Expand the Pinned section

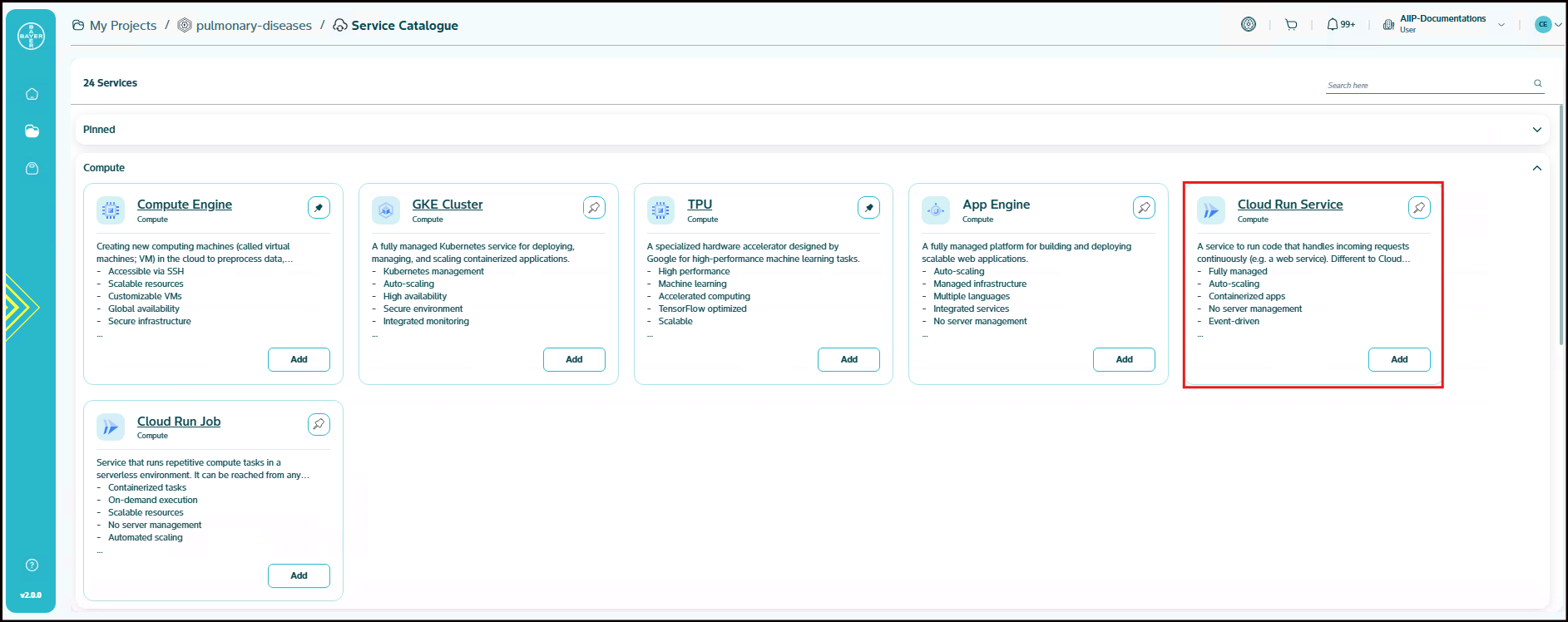click(1536, 130)
